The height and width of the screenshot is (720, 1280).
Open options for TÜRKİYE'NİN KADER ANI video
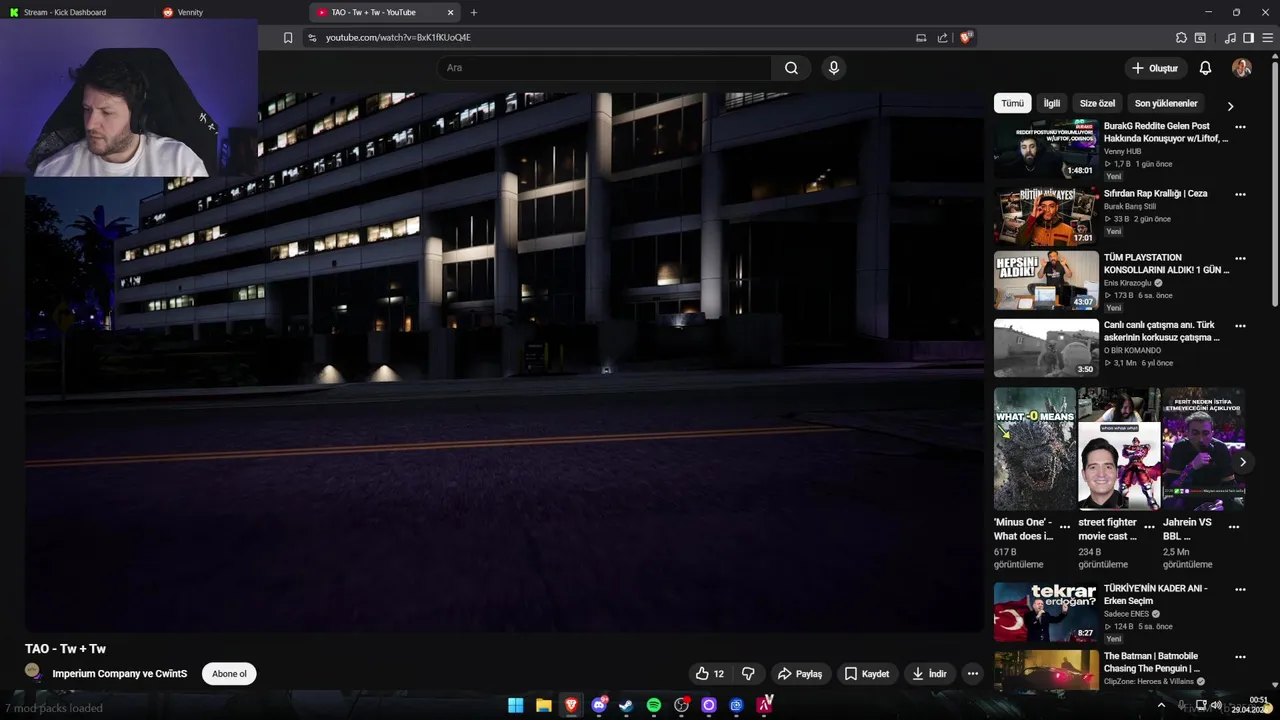(x=1240, y=589)
